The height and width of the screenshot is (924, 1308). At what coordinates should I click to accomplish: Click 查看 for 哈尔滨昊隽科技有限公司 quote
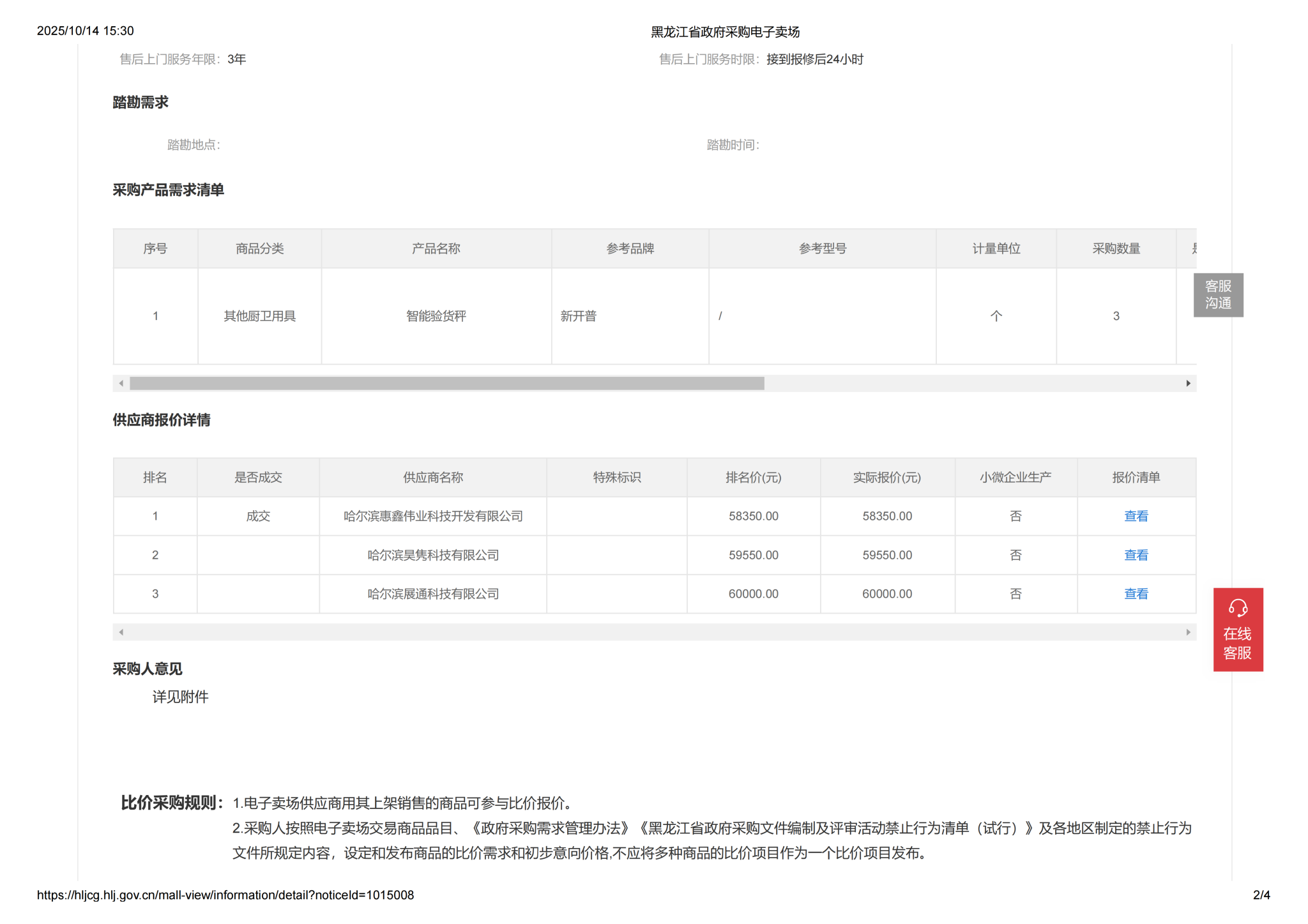[1136, 555]
